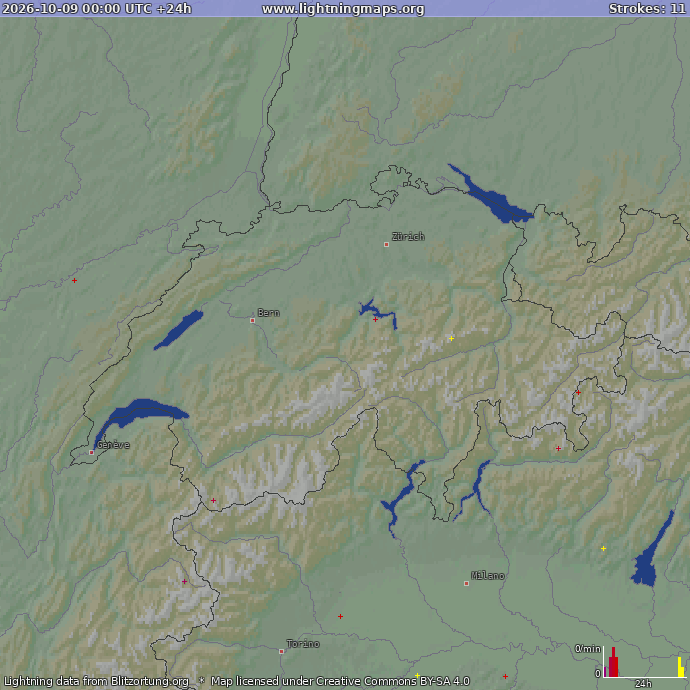Select the red stroke at bottom left of histogram
The height and width of the screenshot is (690, 690).
click(505, 676)
